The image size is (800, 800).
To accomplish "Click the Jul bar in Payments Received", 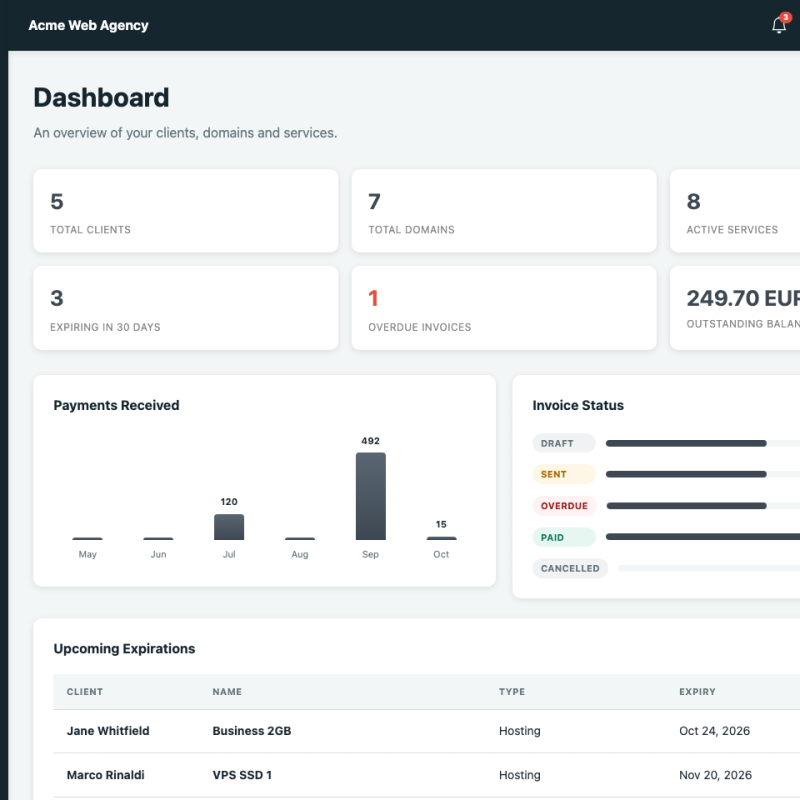I will tap(229, 527).
